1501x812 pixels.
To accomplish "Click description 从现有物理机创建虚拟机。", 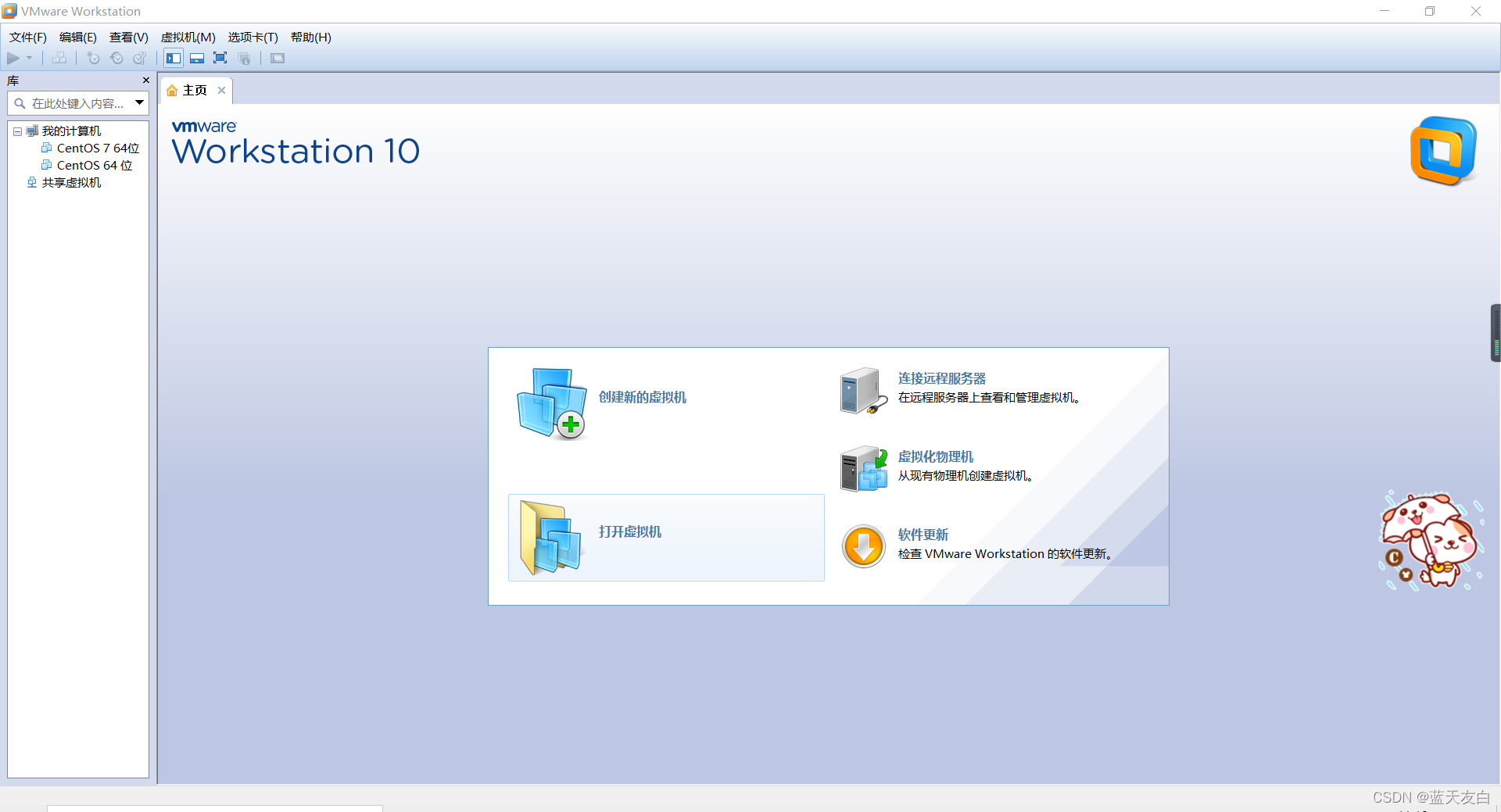I will 965,476.
